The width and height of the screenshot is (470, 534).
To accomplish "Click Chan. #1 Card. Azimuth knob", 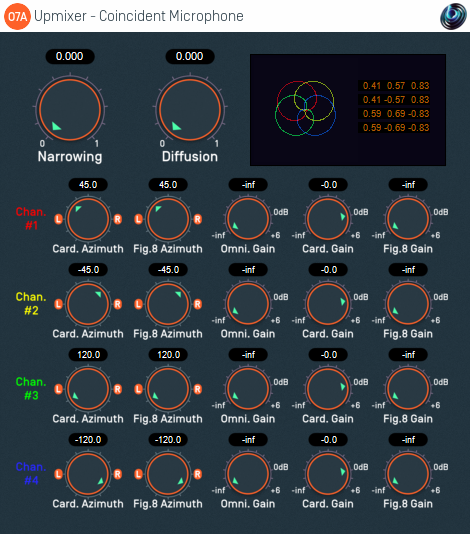I will 88,219.
